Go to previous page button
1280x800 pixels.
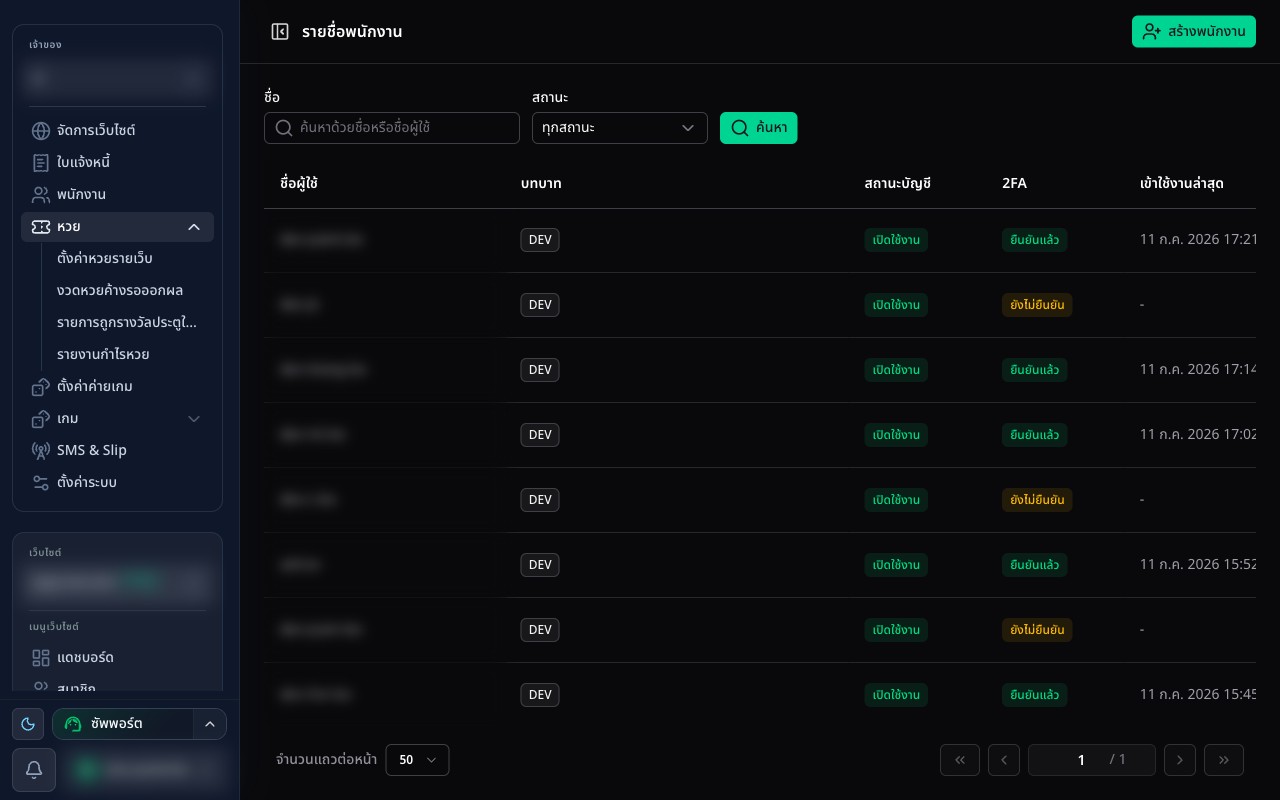click(1004, 760)
